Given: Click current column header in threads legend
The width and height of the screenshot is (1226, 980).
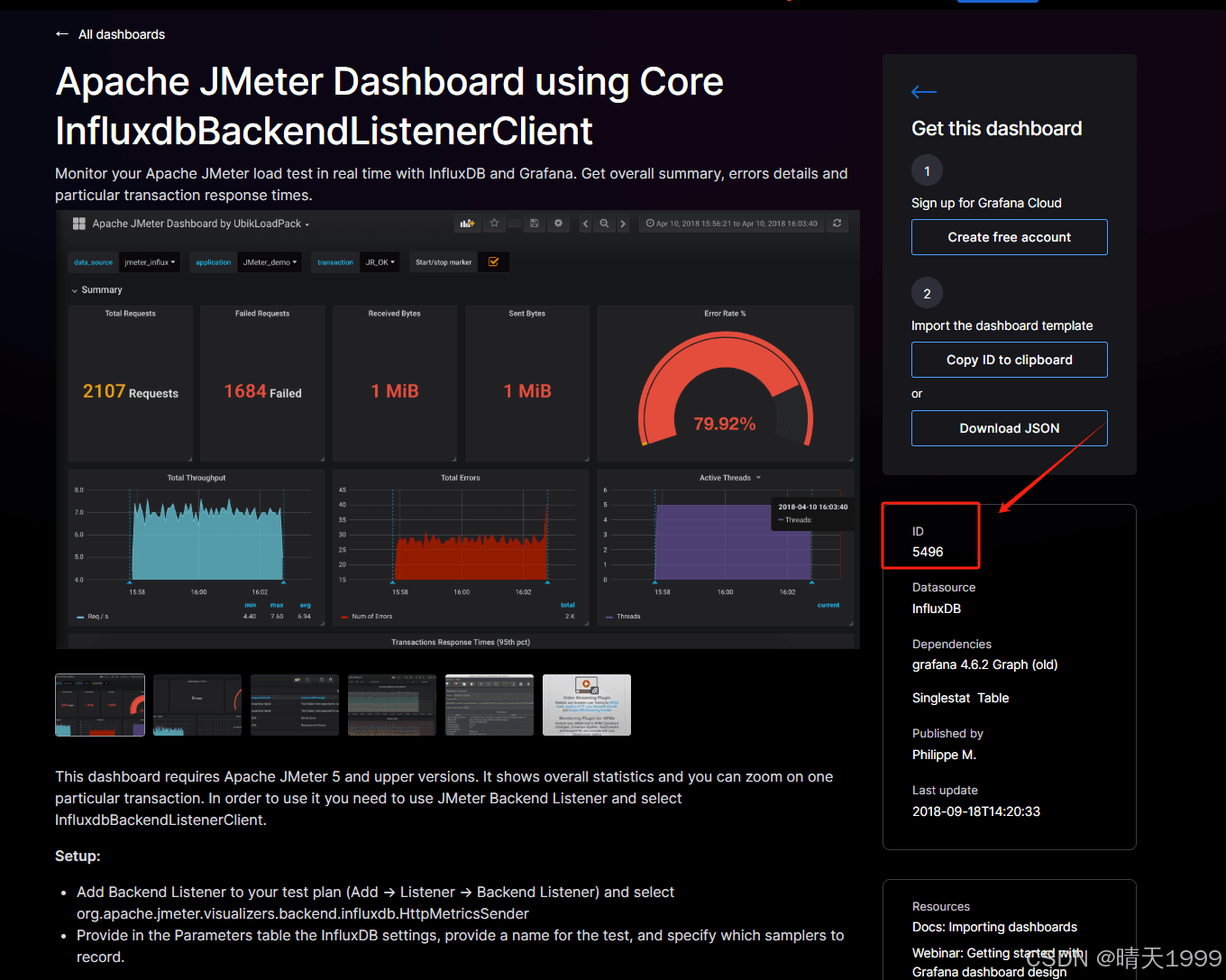Looking at the screenshot, I should (828, 605).
